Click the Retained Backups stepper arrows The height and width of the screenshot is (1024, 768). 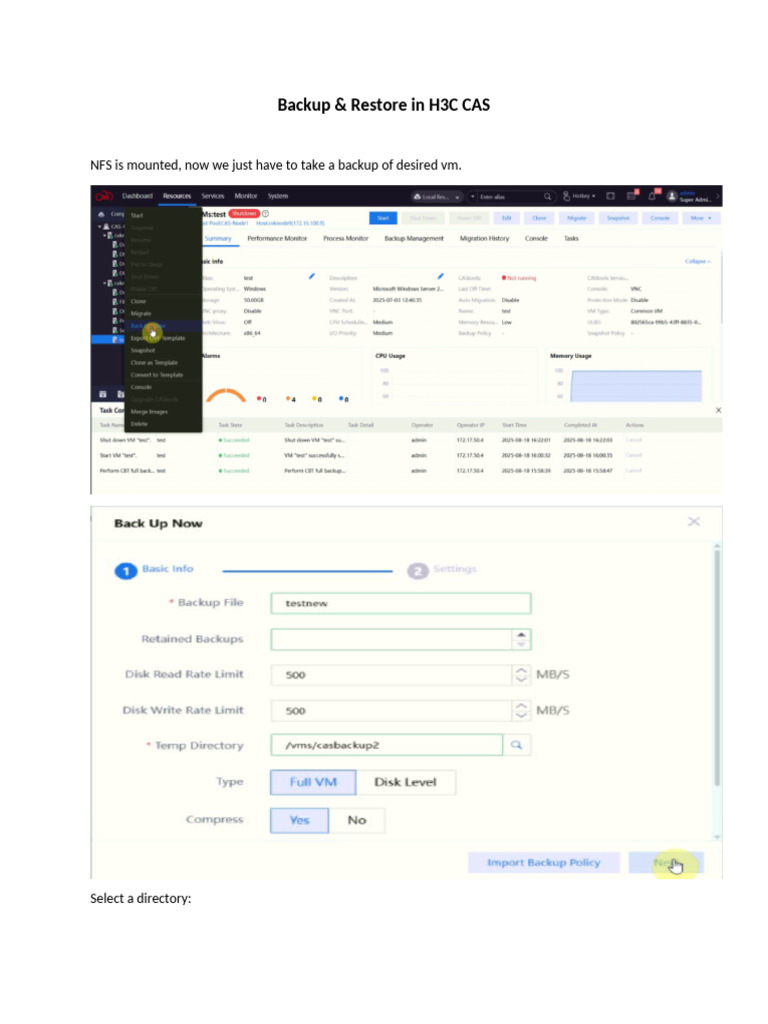[520, 639]
